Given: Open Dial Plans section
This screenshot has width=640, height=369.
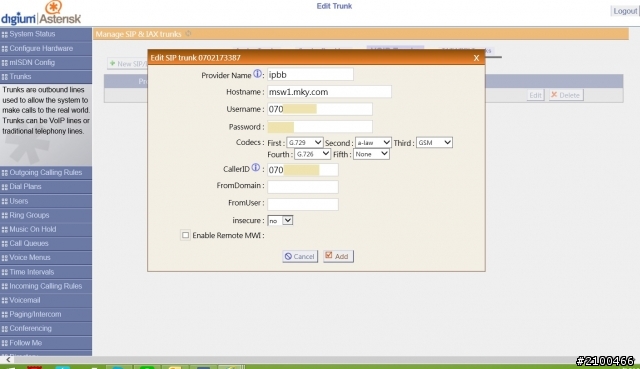Looking at the screenshot, I should (x=46, y=187).
